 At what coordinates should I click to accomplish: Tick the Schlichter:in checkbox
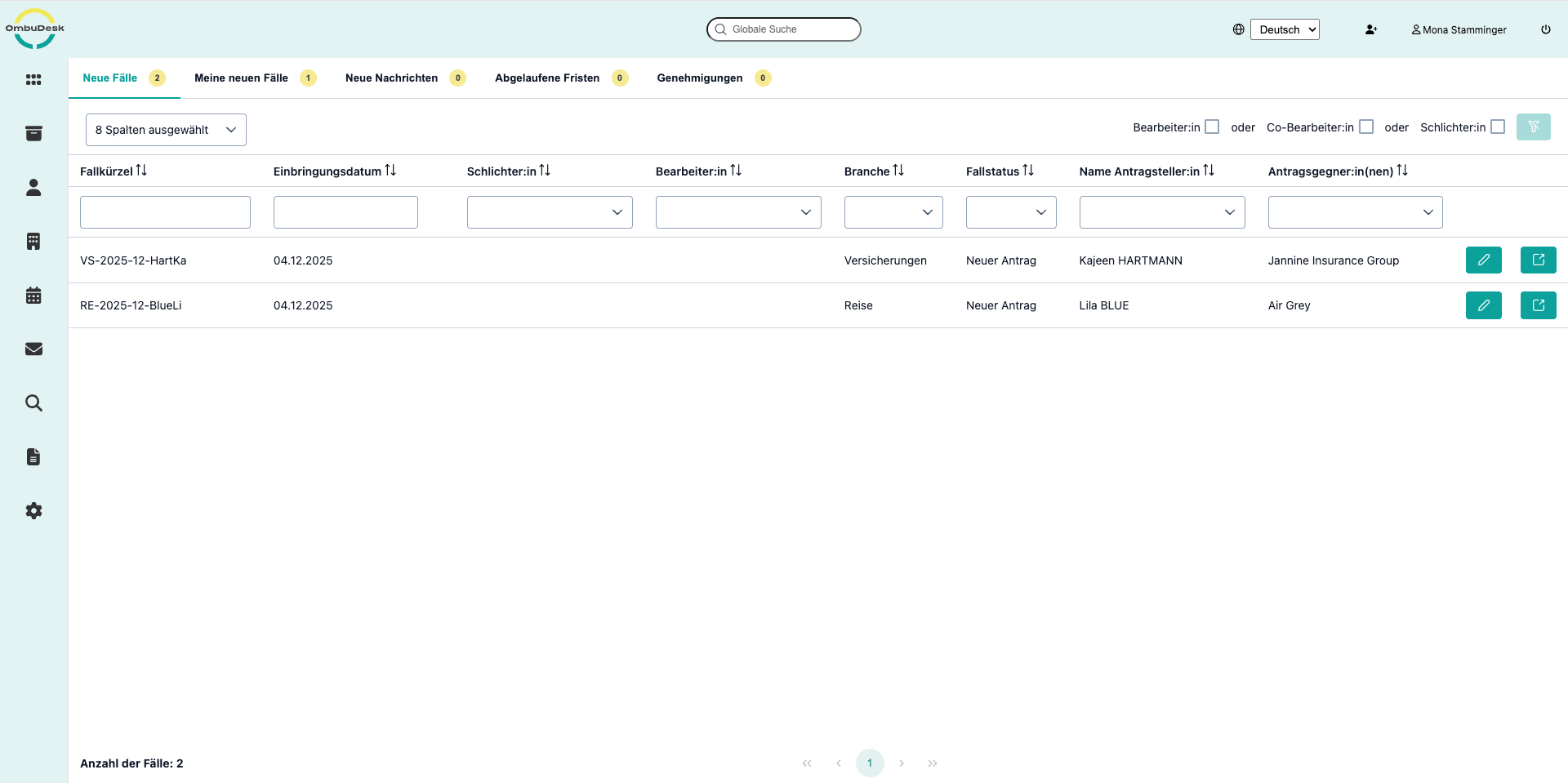1498,127
